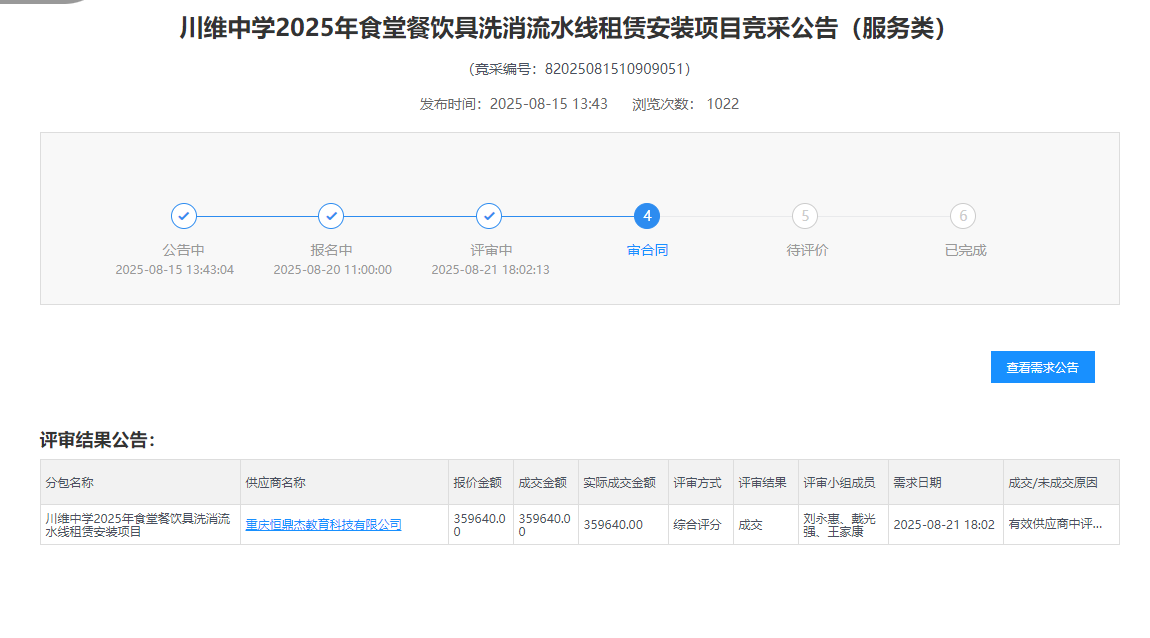
Task: Click the 评审结果公告 section heading
Action: [x=96, y=437]
